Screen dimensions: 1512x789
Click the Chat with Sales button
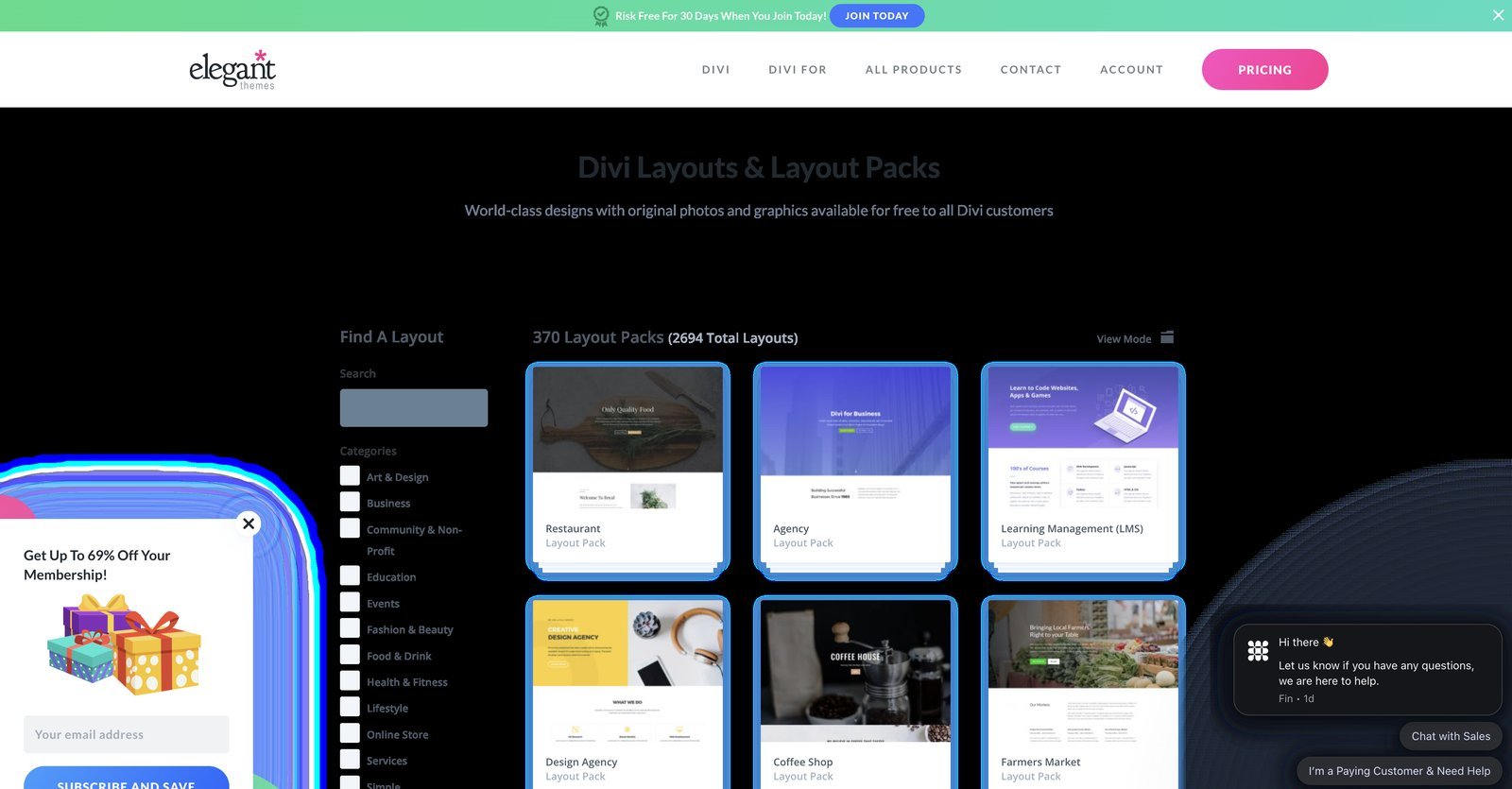pos(1451,736)
